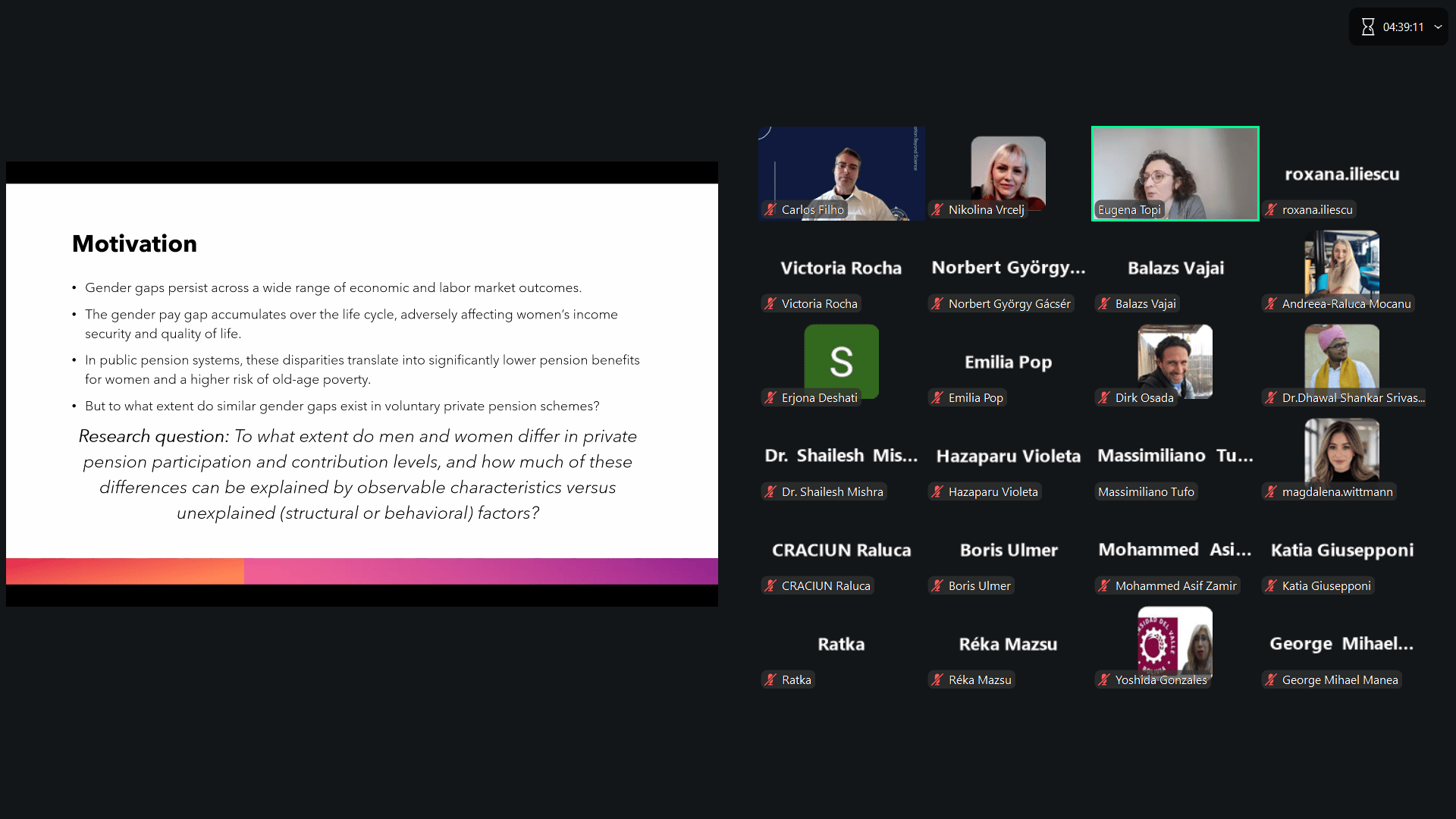The width and height of the screenshot is (1456, 819).
Task: Click magdalena.wittmann's profile photo
Action: [x=1341, y=450]
